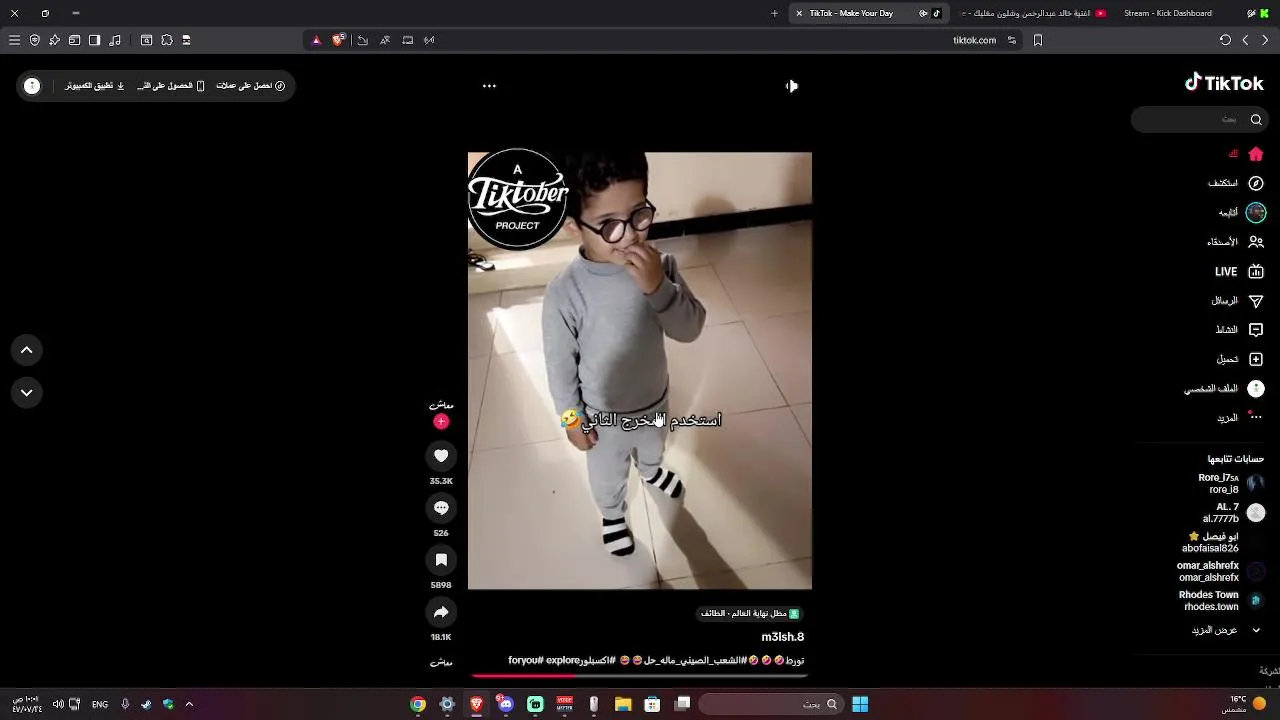This screenshot has height=720, width=1280.
Task: Click the Get Coins button
Action: pos(251,86)
